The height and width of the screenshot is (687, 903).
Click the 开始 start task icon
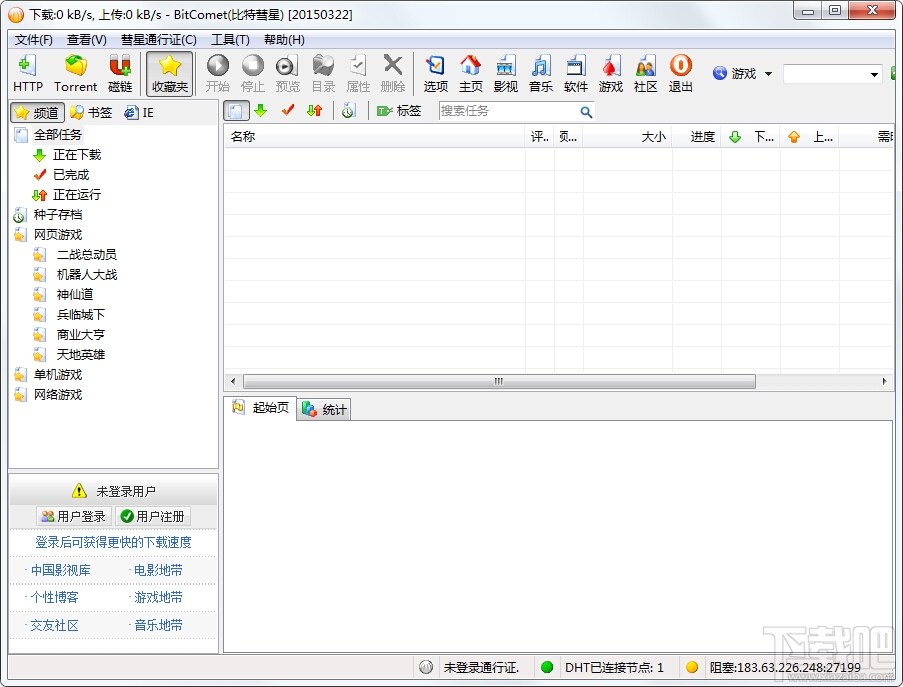[218, 74]
